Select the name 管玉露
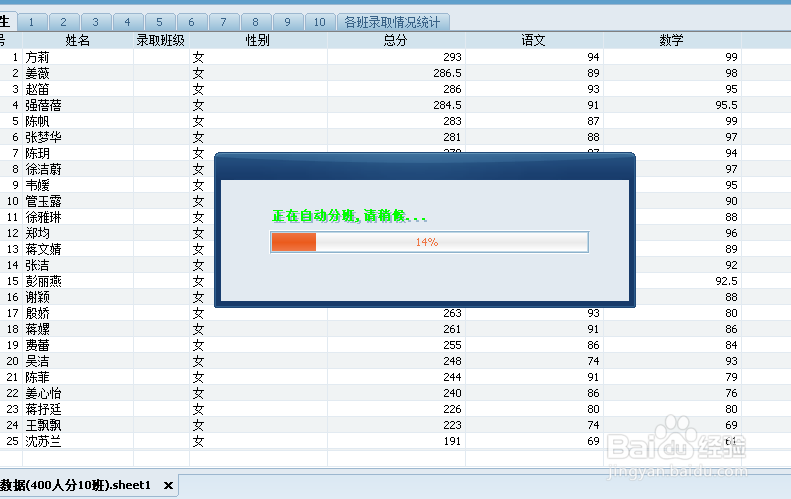 click(x=43, y=201)
